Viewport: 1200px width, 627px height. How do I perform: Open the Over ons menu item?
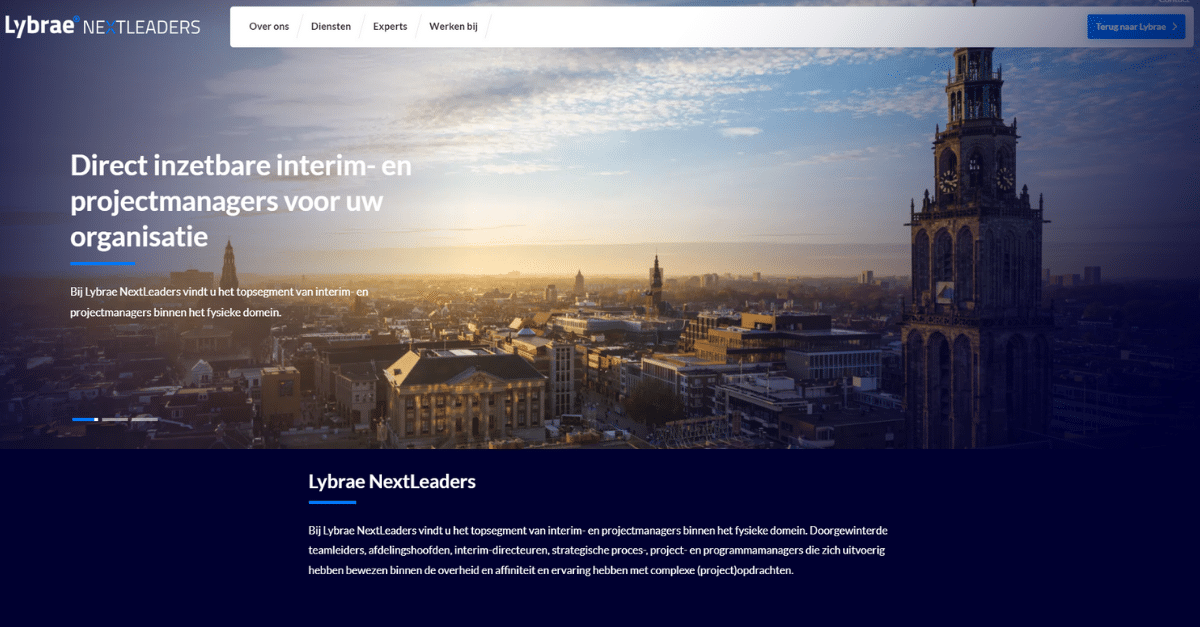coord(269,27)
